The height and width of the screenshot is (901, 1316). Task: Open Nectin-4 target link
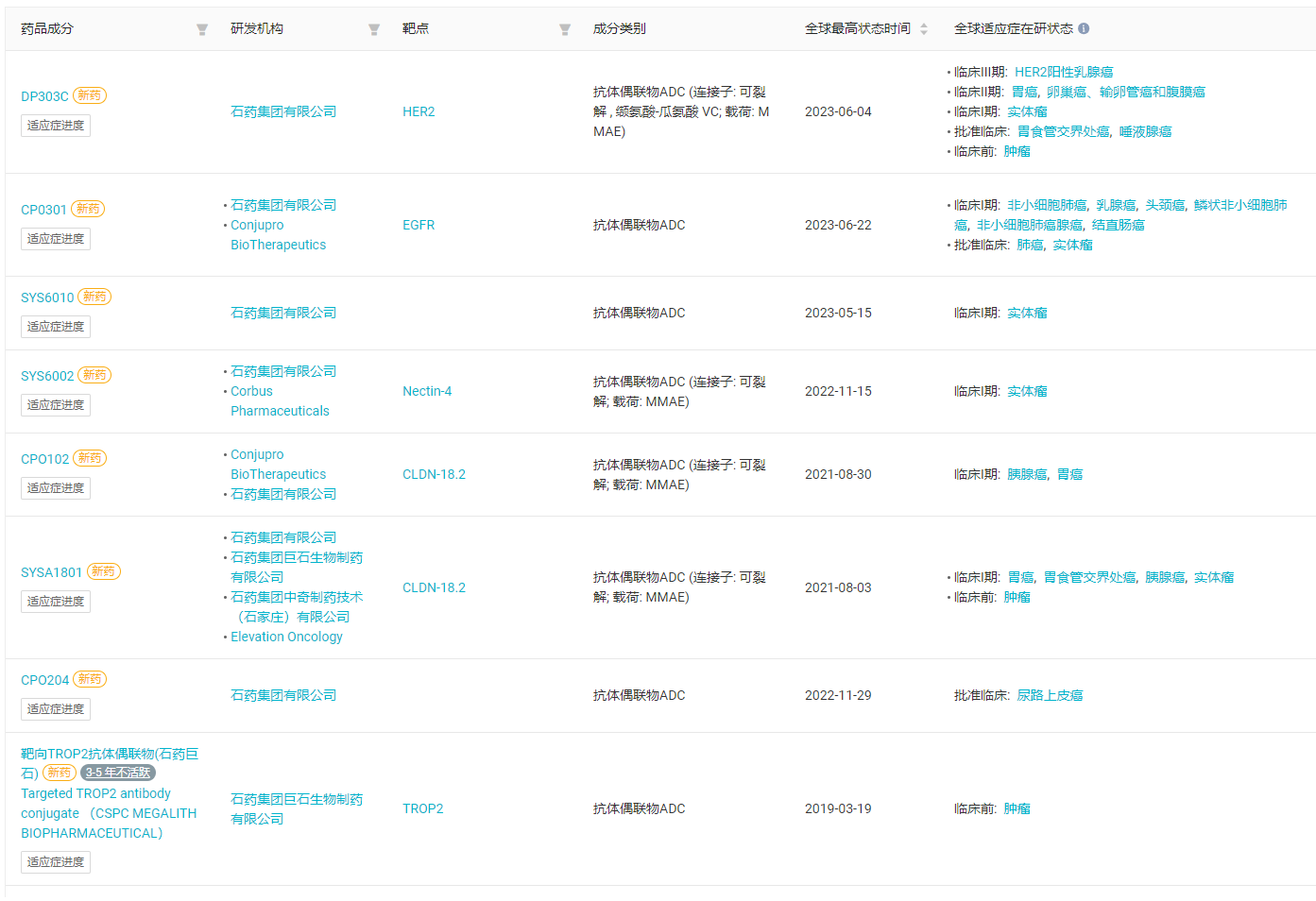coord(427,391)
